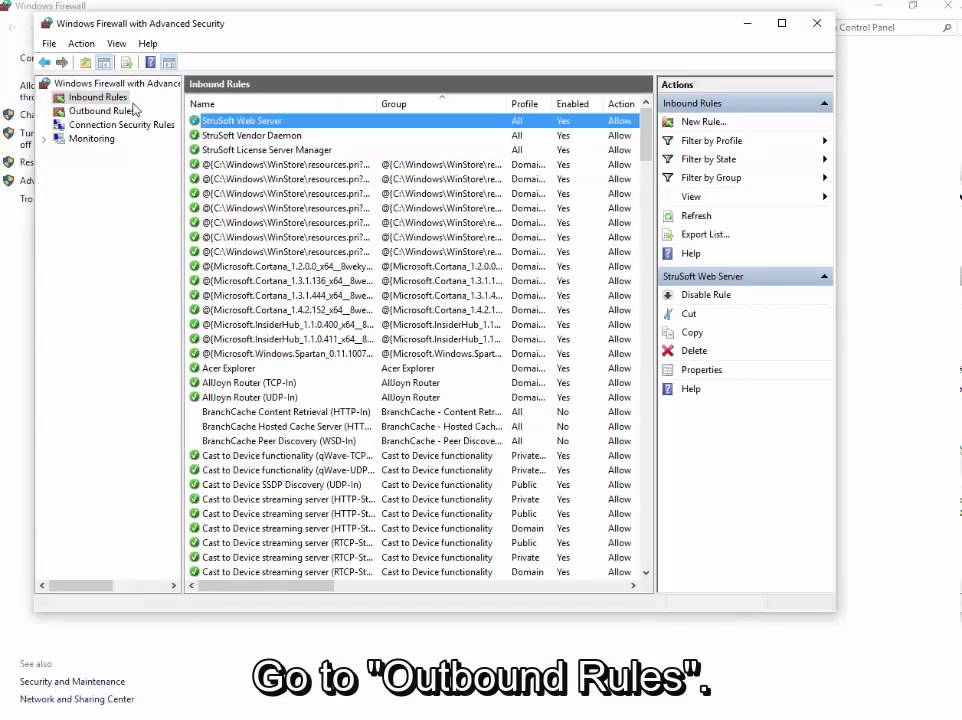Screen dimensions: 962x720
Task: Click right arrow of tree pane scrollbar
Action: [174, 586]
